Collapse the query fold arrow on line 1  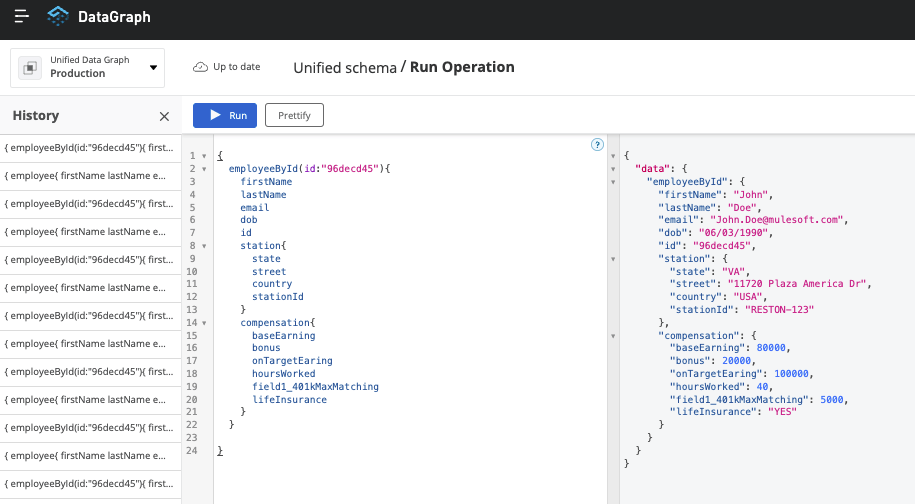[204, 156]
